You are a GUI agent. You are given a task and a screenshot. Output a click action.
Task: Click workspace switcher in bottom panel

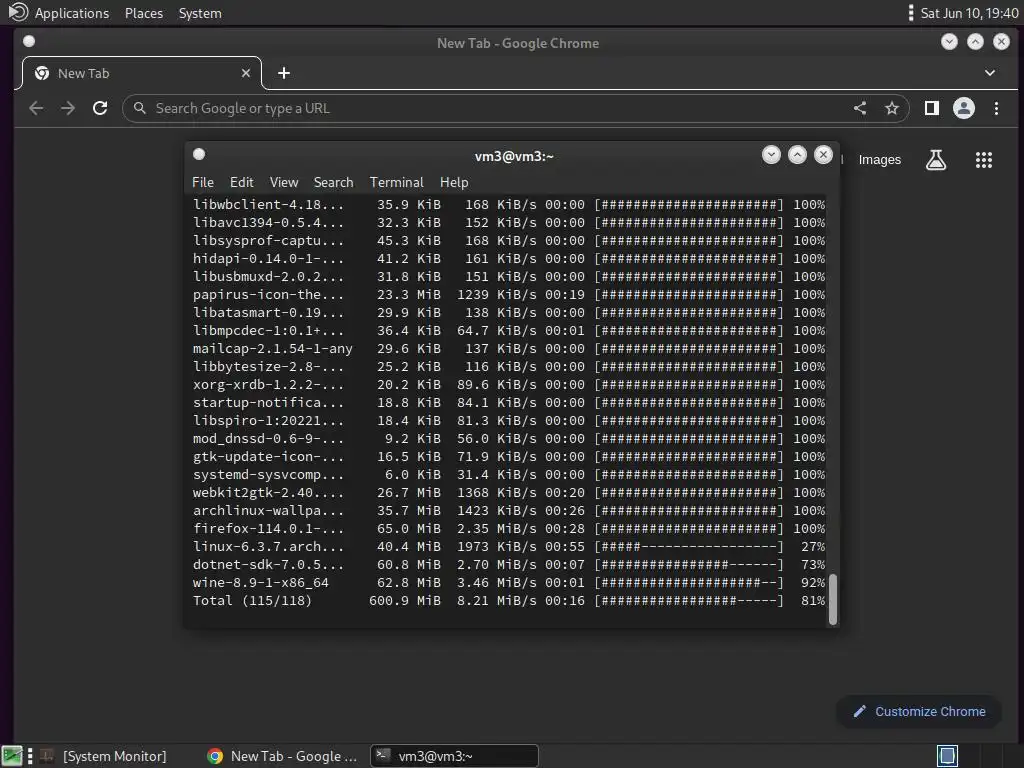tap(947, 756)
